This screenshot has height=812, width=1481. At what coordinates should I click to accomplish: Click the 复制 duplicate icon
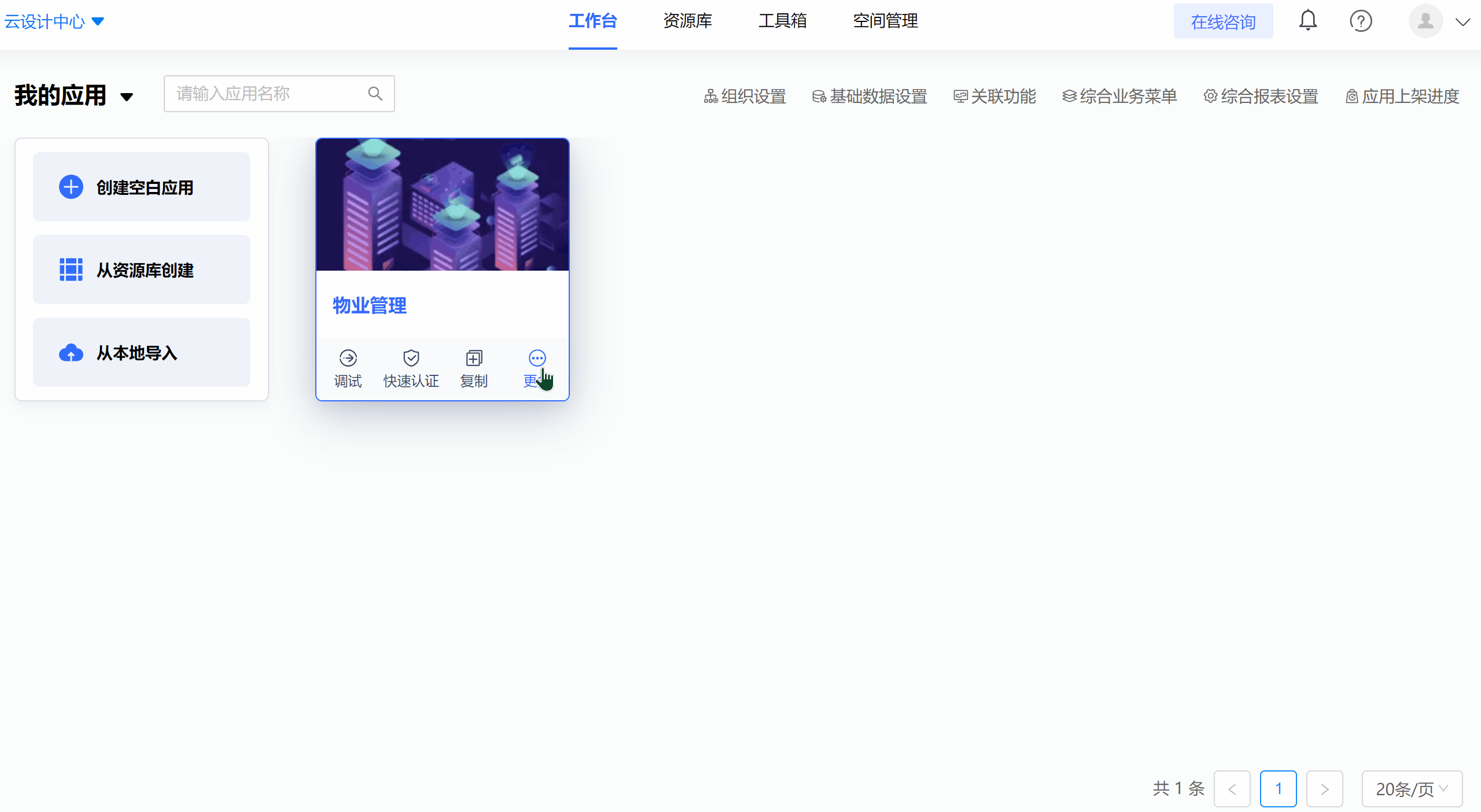pos(474,358)
